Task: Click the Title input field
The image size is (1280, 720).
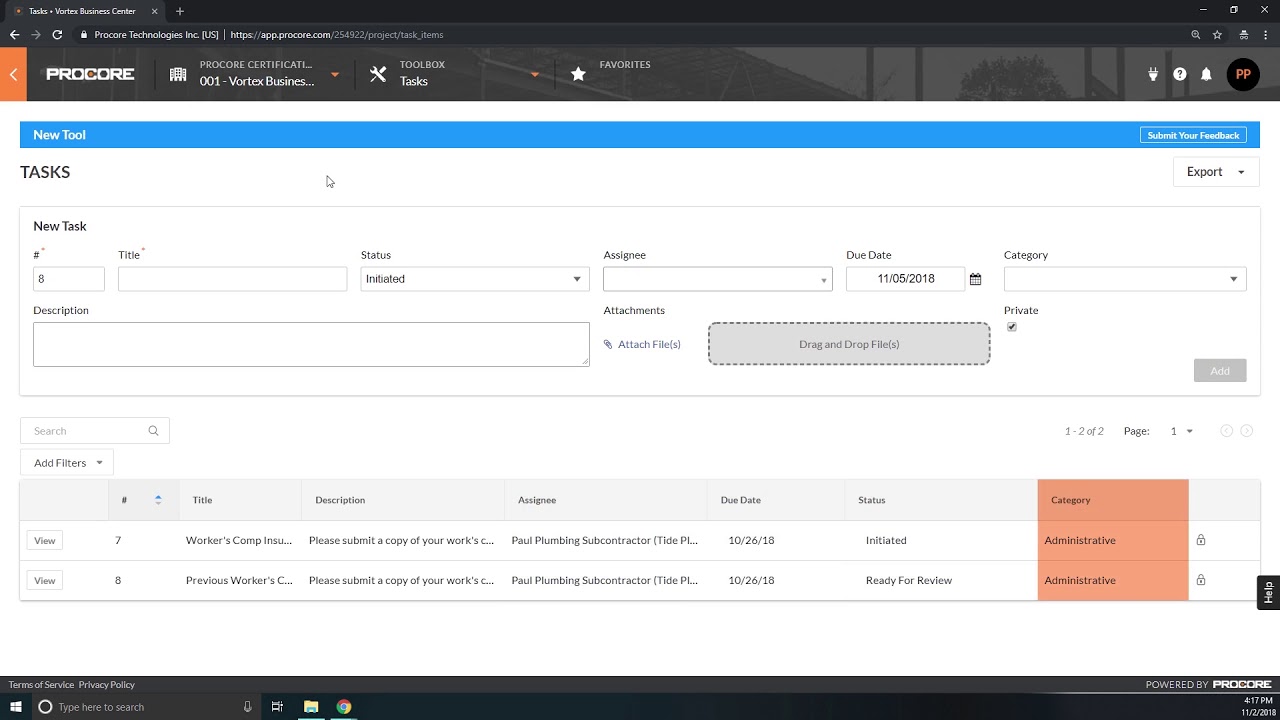Action: (x=232, y=279)
